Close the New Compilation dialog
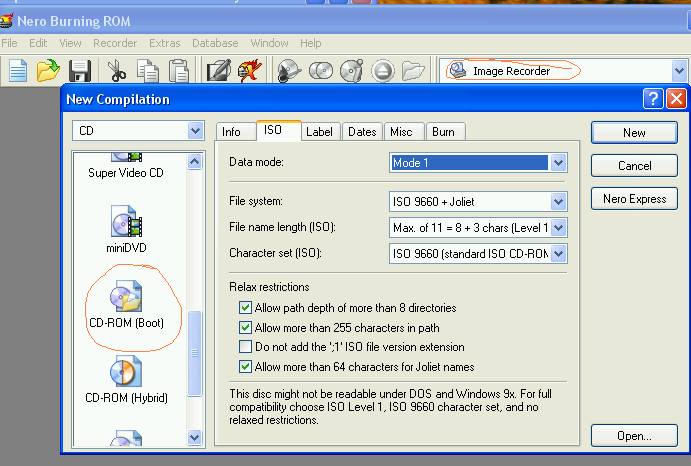This screenshot has width=691, height=466. point(676,98)
